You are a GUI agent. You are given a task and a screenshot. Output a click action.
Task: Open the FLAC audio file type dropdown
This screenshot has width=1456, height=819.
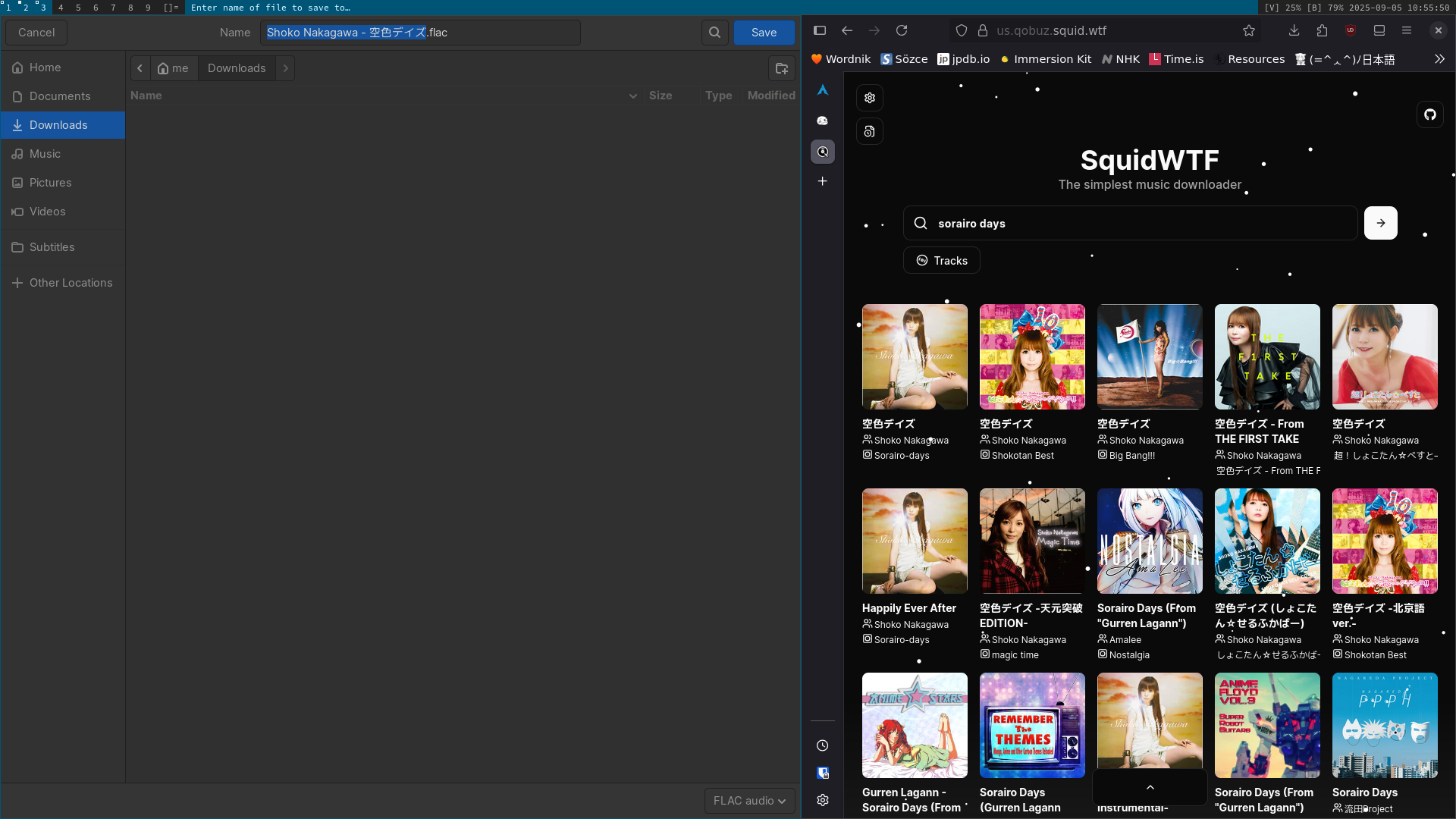pos(749,801)
